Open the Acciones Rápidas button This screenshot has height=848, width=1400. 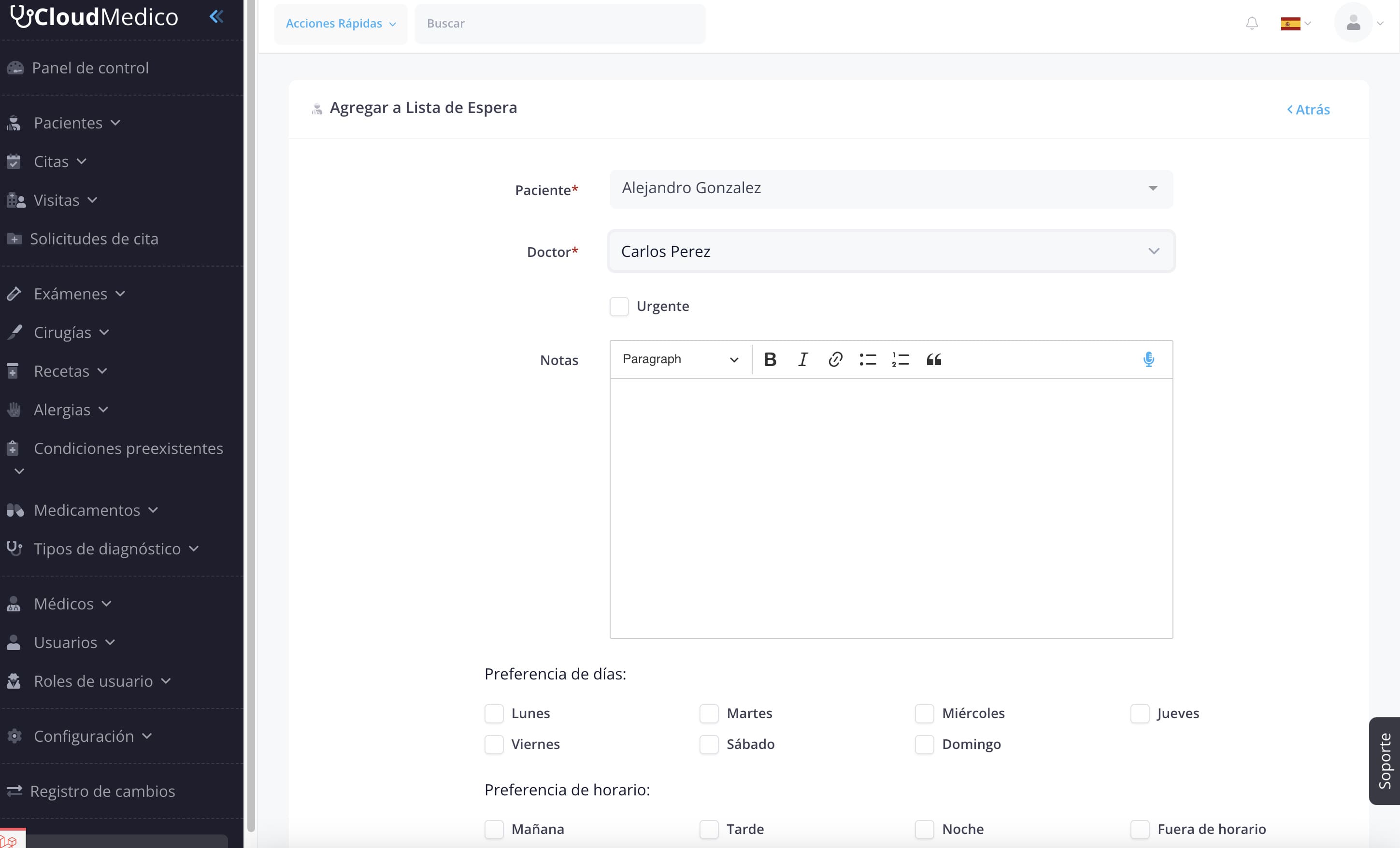tap(341, 24)
